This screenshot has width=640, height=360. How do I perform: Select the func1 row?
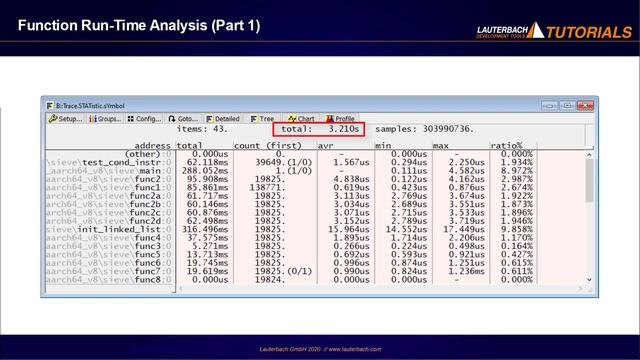click(x=290, y=187)
